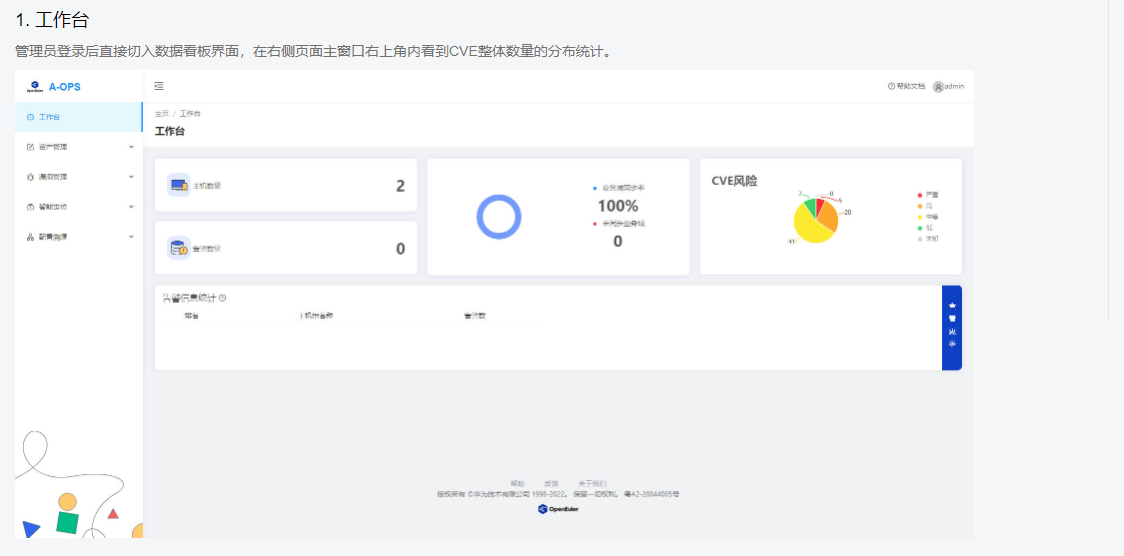Click the blue vertical panel on right edge
The height and width of the screenshot is (556, 1124).
point(952,327)
